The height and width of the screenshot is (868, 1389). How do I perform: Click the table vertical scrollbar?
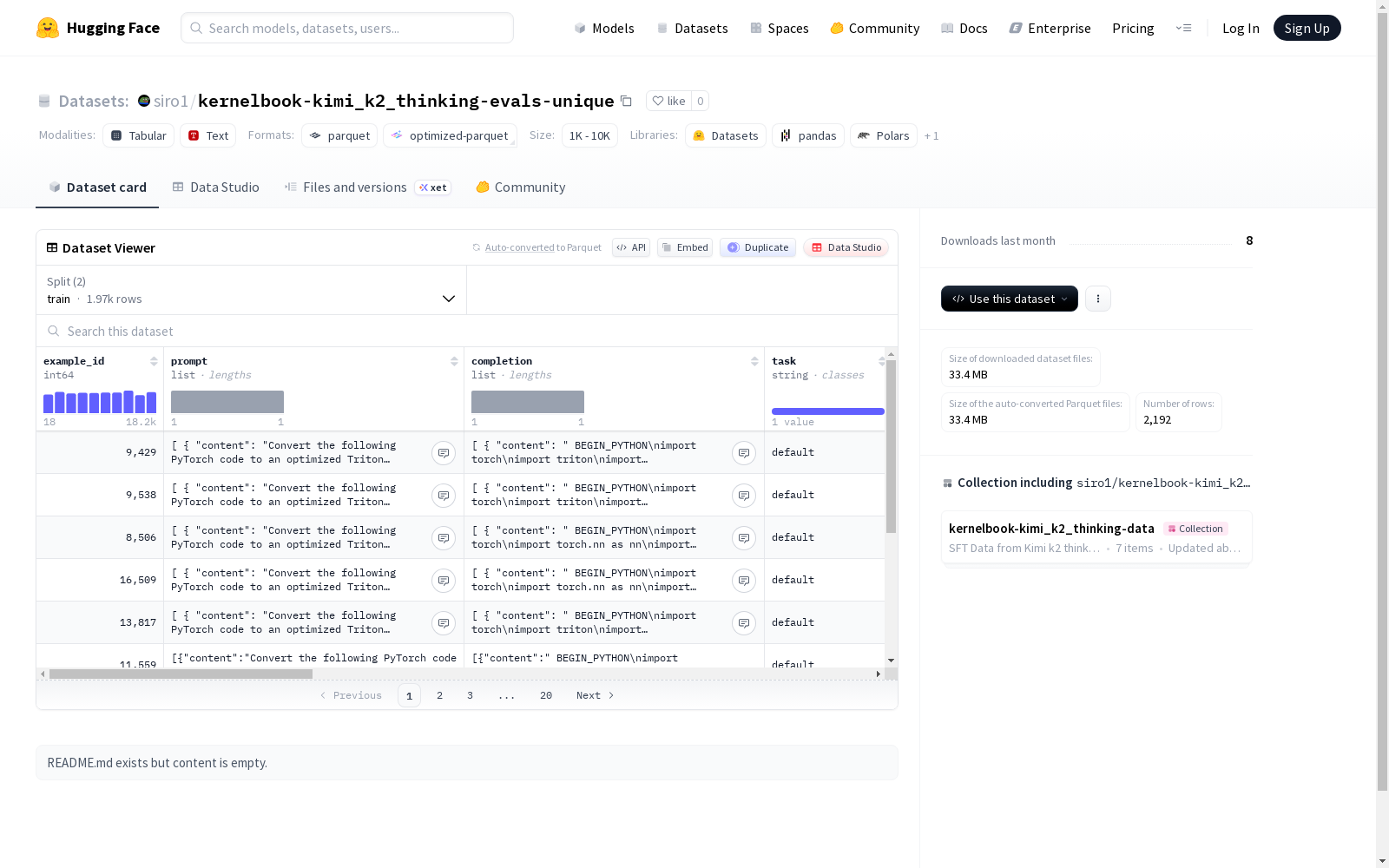[x=891, y=446]
